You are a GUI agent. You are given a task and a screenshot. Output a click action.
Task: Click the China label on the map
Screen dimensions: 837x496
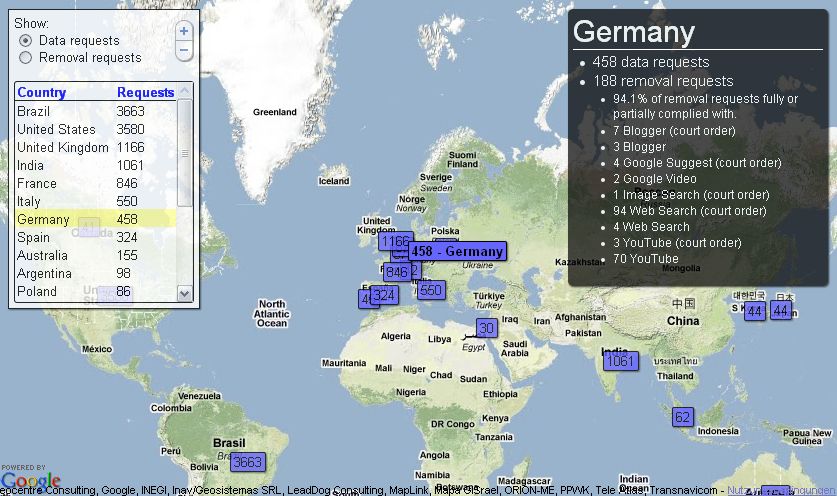tap(683, 321)
